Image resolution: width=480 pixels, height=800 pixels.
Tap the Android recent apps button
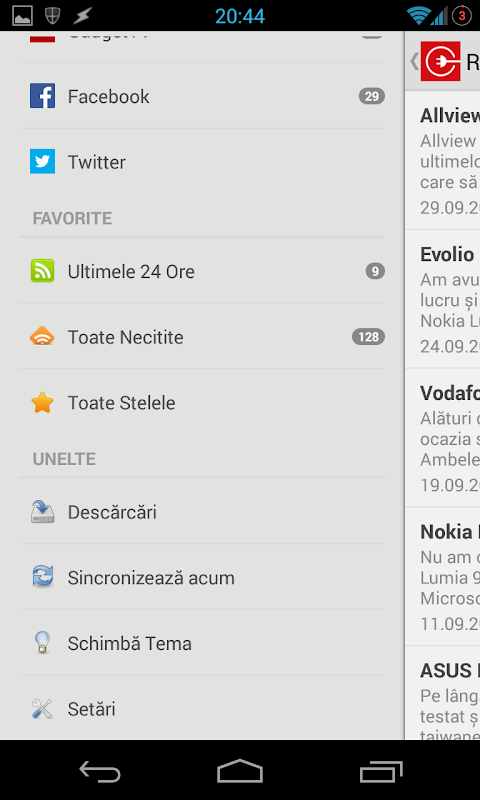381,770
